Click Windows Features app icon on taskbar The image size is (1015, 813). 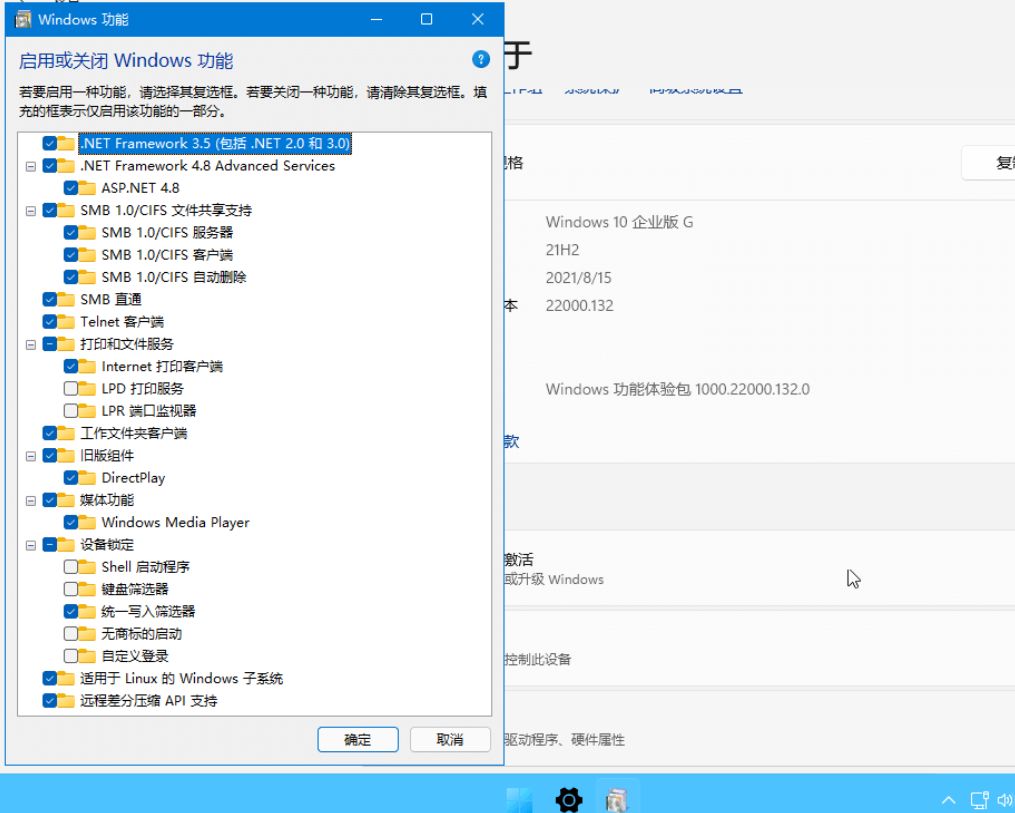point(617,800)
